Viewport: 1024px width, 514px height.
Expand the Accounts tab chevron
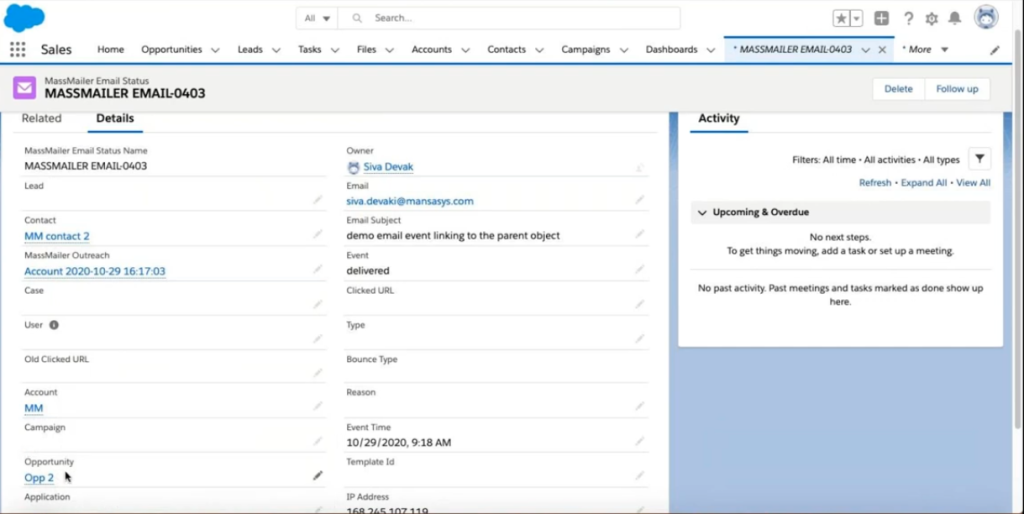pos(465,50)
